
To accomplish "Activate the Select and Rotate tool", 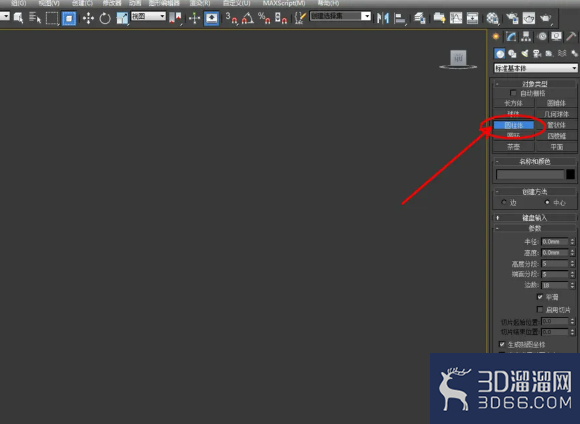I will [x=105, y=18].
